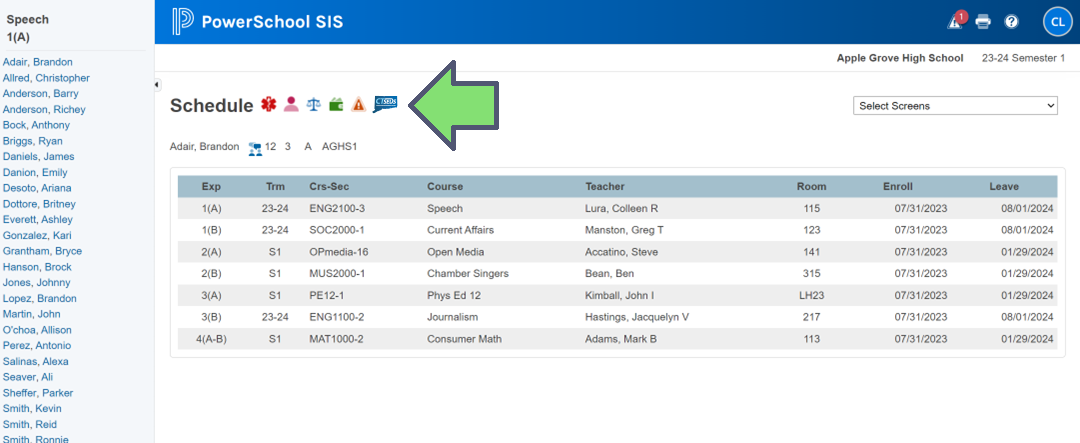This screenshot has height=443, width=1080.
Task: Click the pink guardian person alert icon
Action: (291, 104)
